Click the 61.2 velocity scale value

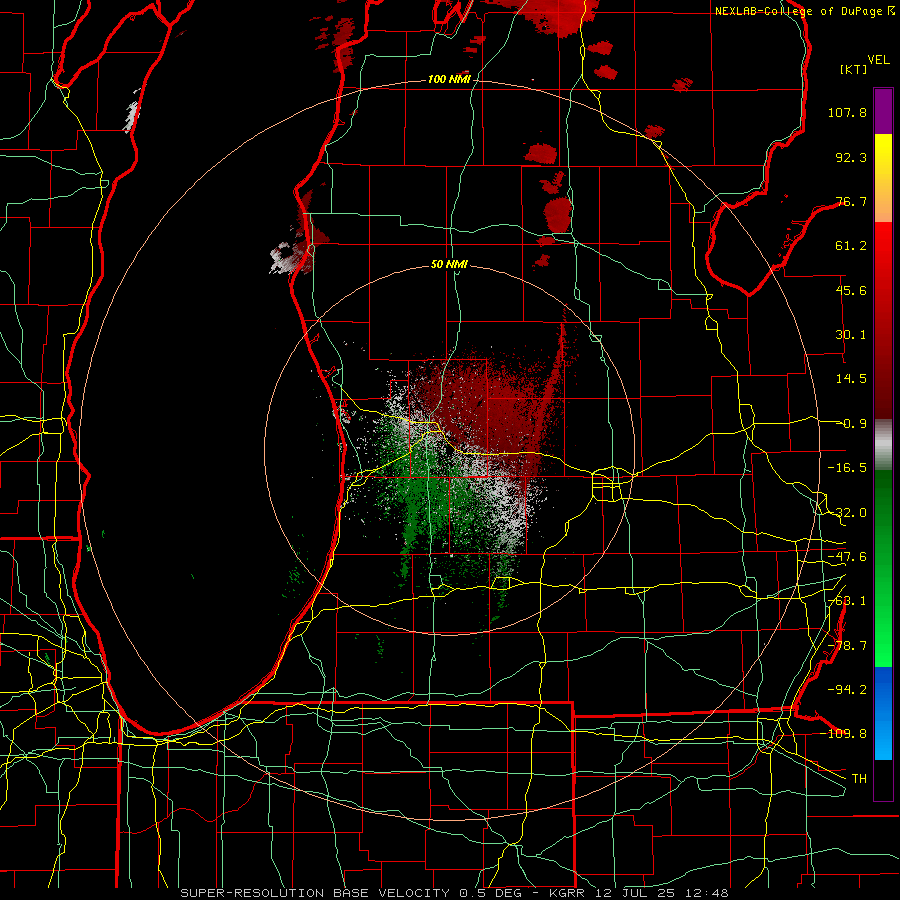tap(851, 246)
